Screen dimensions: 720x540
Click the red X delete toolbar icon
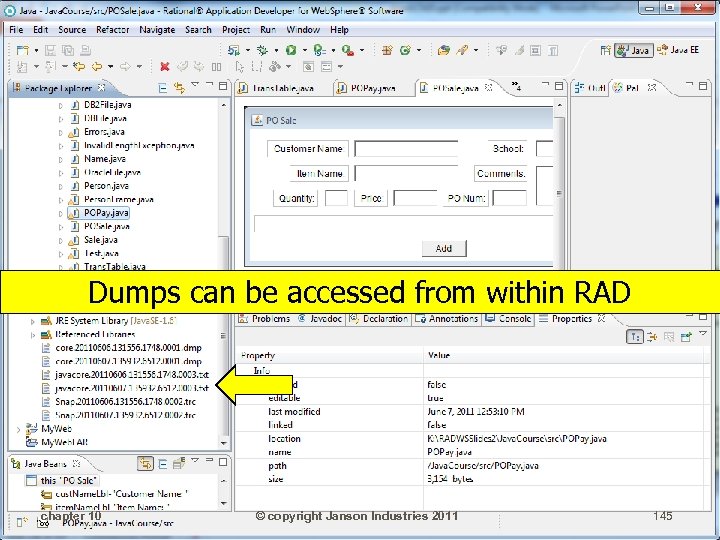click(x=165, y=67)
